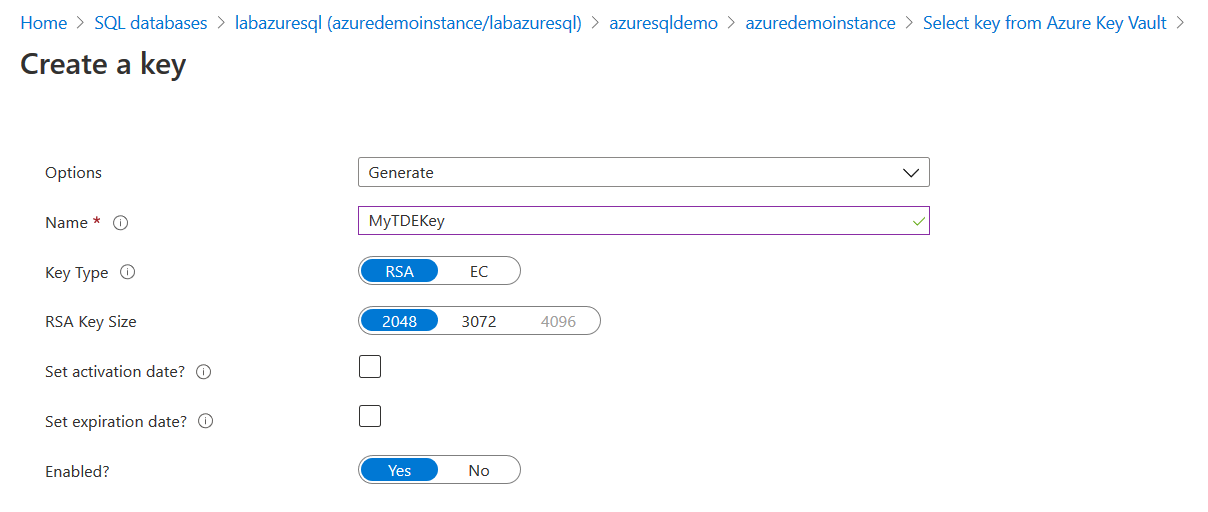Image resolution: width=1208 pixels, height=512 pixels.
Task: Select EC key type
Action: click(x=479, y=271)
